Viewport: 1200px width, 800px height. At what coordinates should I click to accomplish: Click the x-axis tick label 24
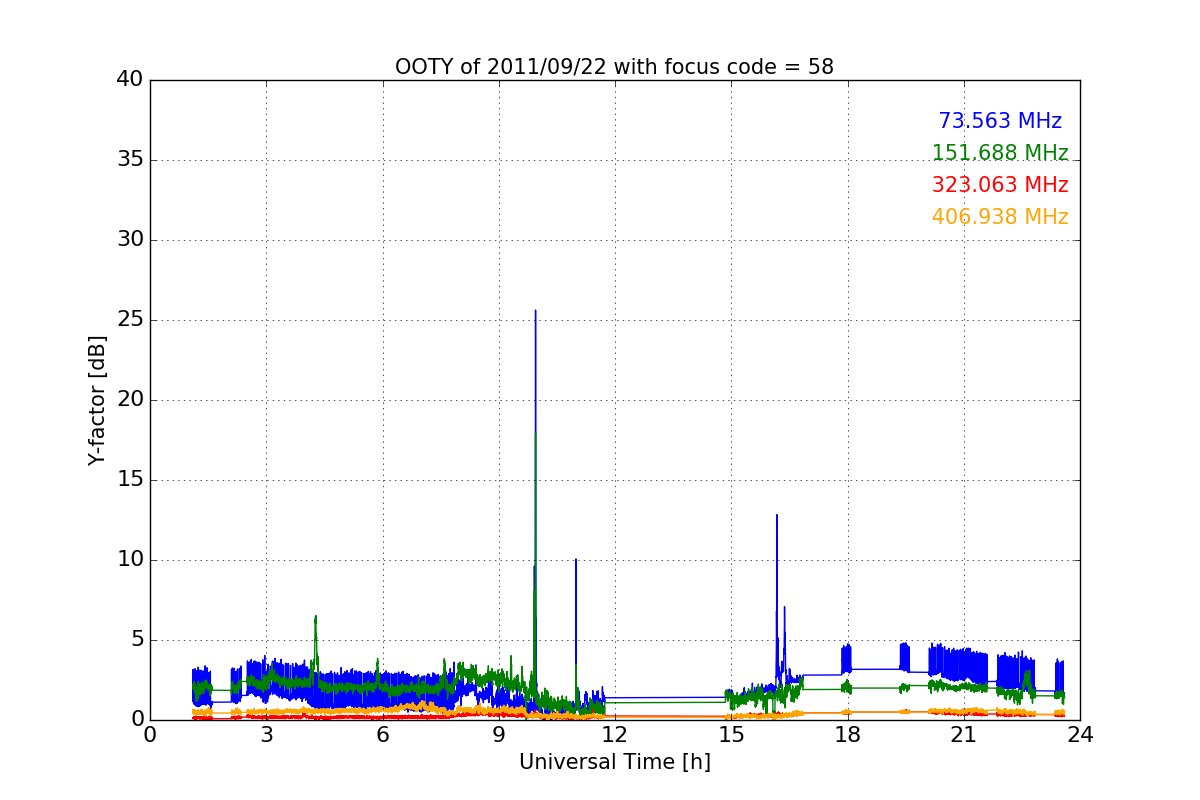click(1080, 735)
